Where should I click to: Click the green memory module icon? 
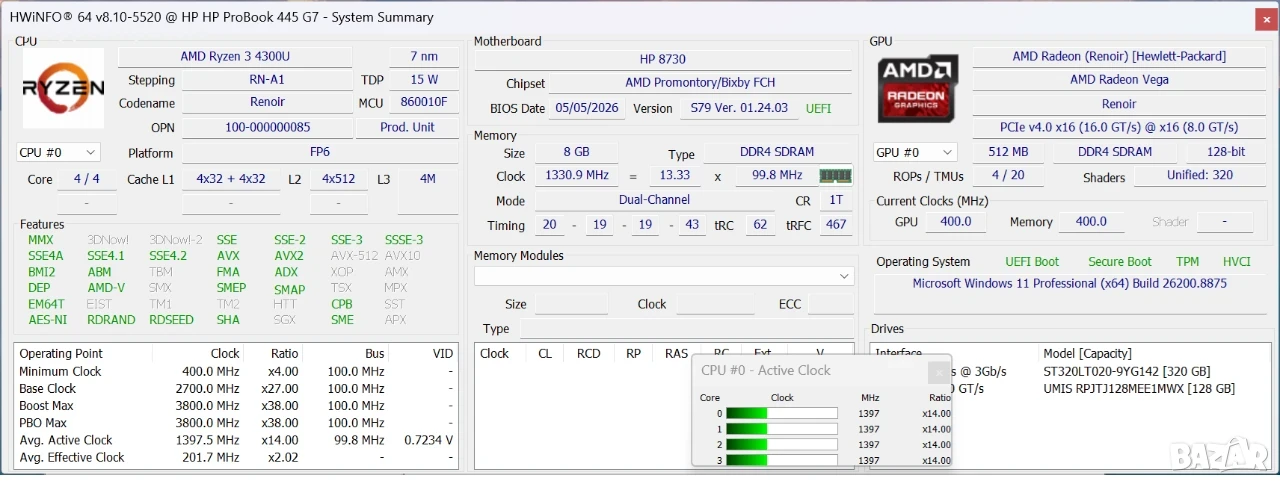pos(835,176)
